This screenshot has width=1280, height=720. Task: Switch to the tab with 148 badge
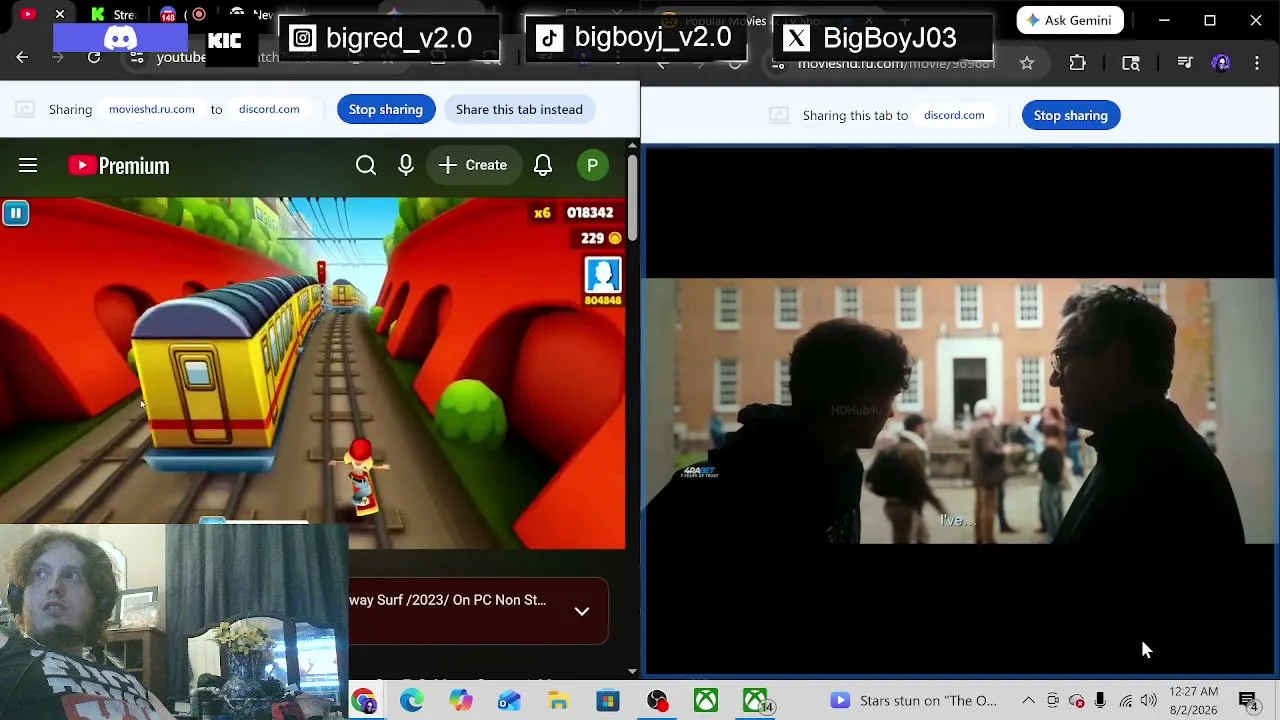(168, 14)
